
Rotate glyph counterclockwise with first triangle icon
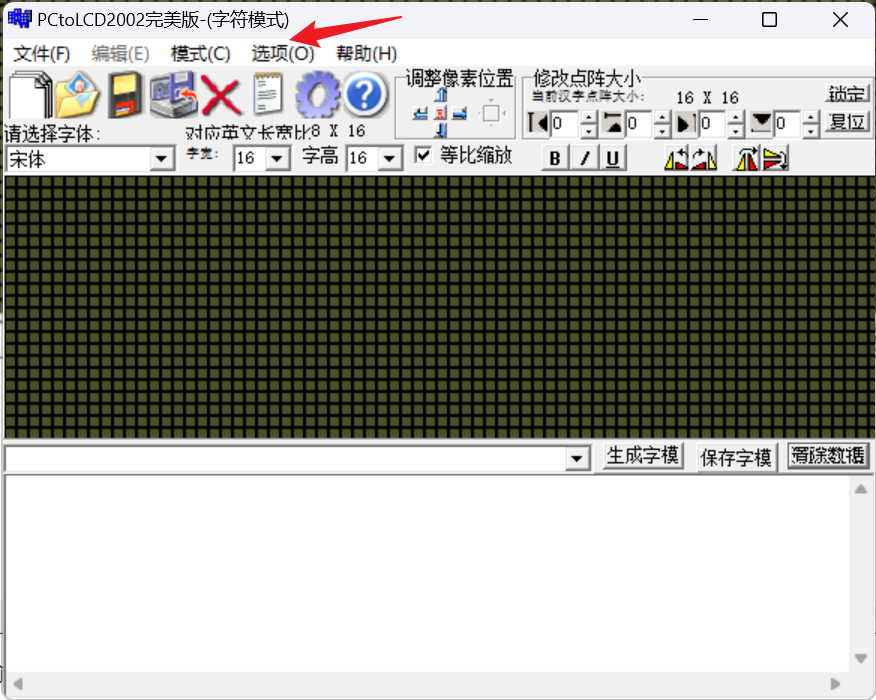676,158
